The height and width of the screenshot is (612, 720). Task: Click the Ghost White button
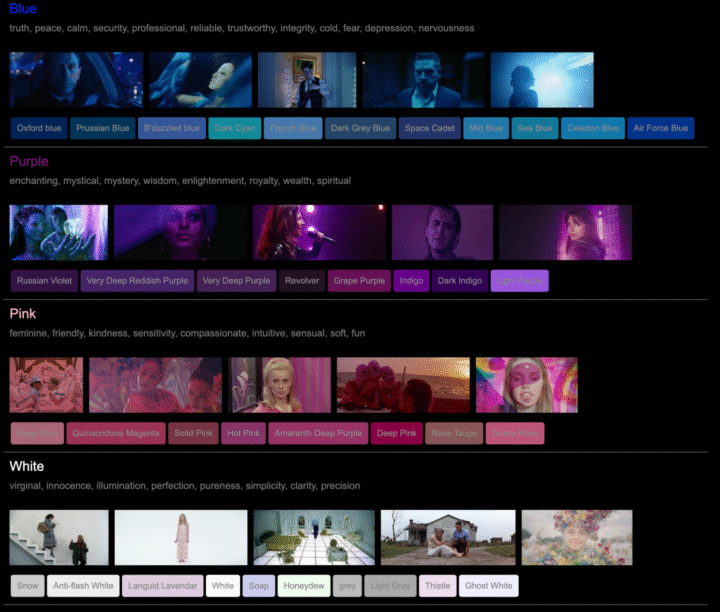pos(489,585)
